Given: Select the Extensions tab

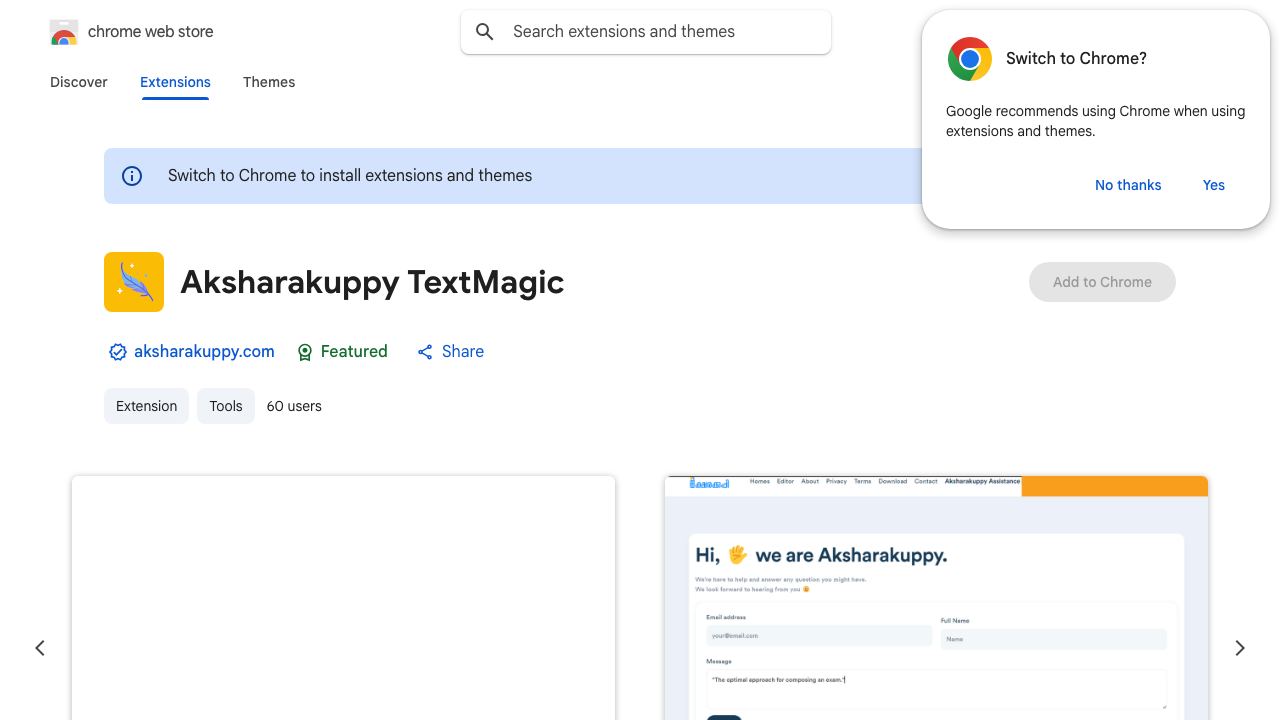Looking at the screenshot, I should click(x=175, y=82).
